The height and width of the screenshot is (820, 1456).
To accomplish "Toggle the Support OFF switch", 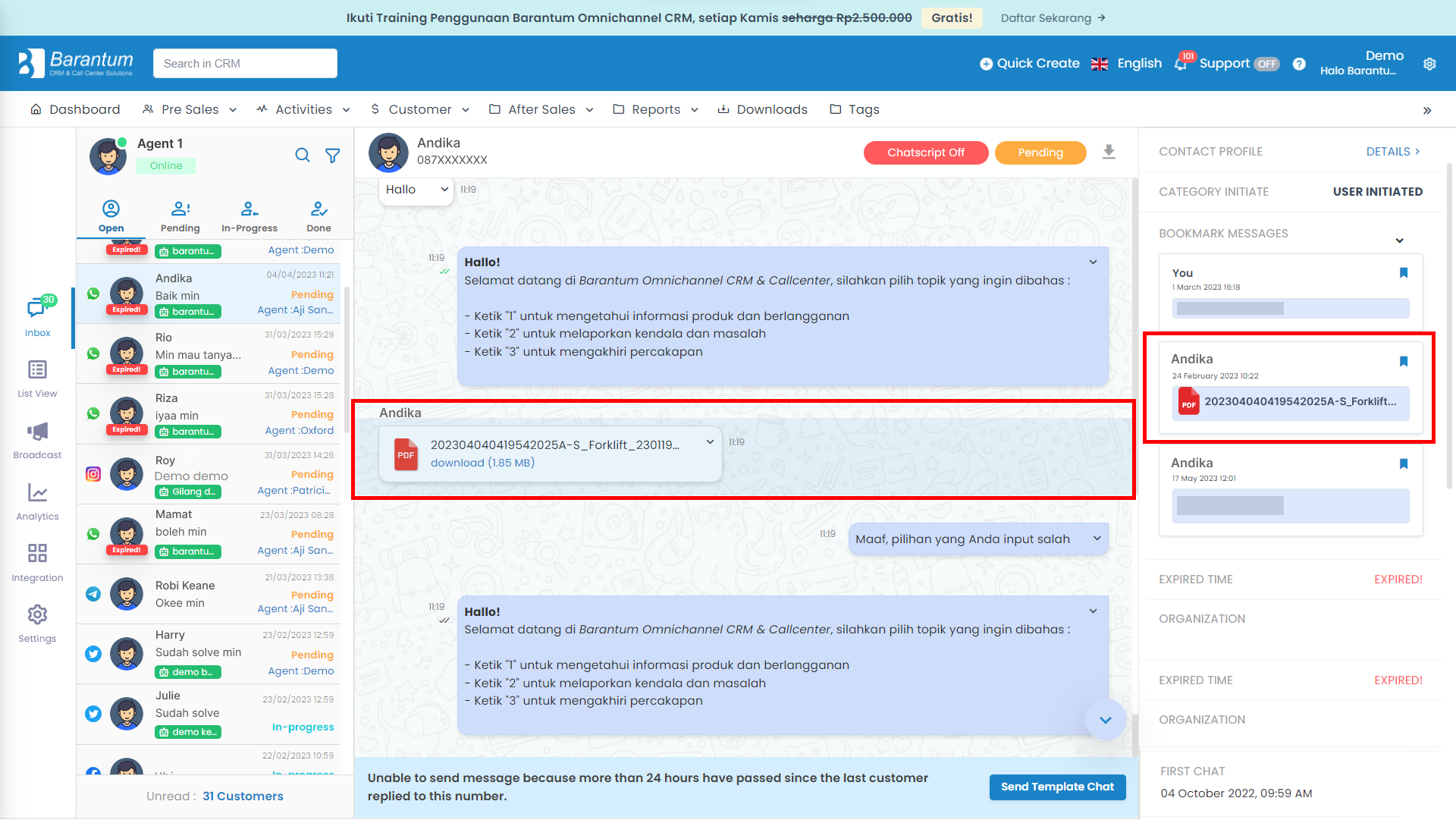I will [1266, 64].
